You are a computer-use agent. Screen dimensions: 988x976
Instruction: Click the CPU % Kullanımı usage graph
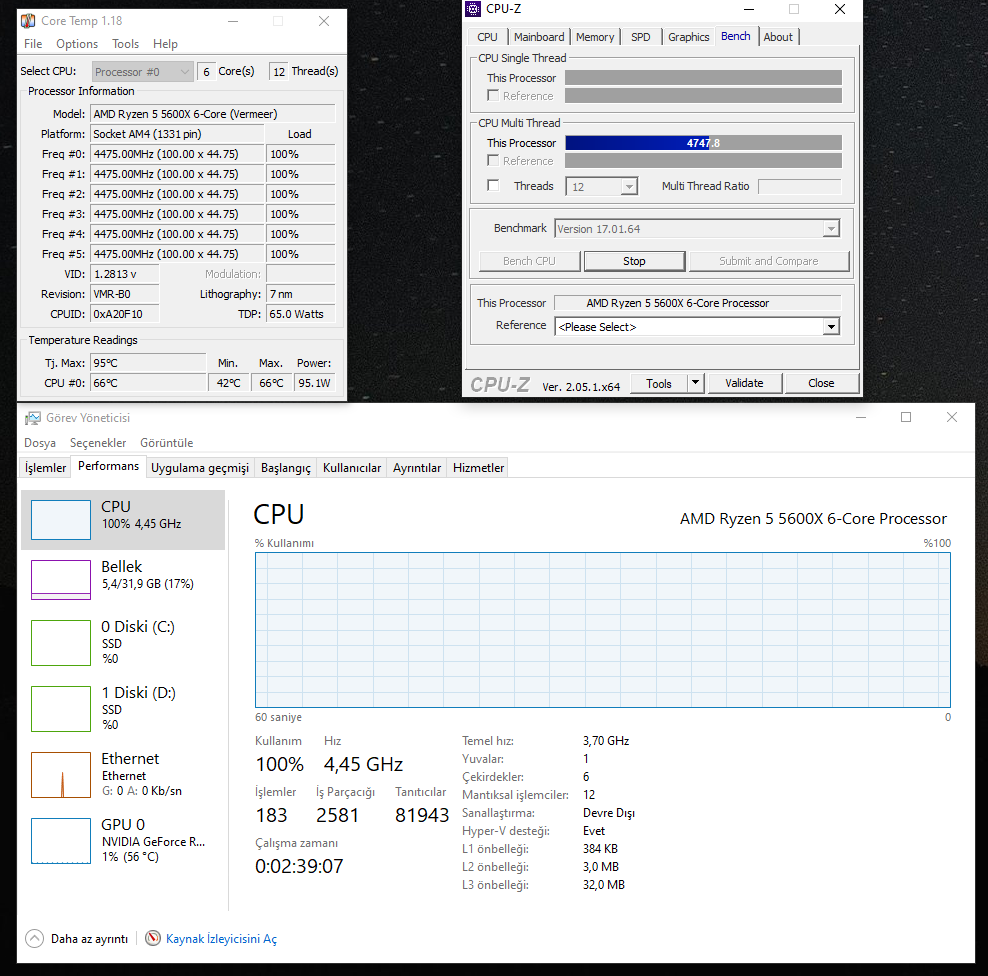(602, 630)
